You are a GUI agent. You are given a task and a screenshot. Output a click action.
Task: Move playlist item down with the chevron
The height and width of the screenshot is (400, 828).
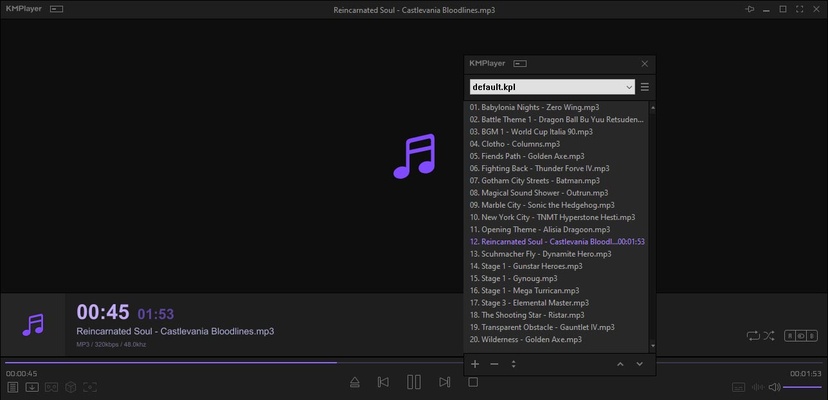[x=639, y=364]
